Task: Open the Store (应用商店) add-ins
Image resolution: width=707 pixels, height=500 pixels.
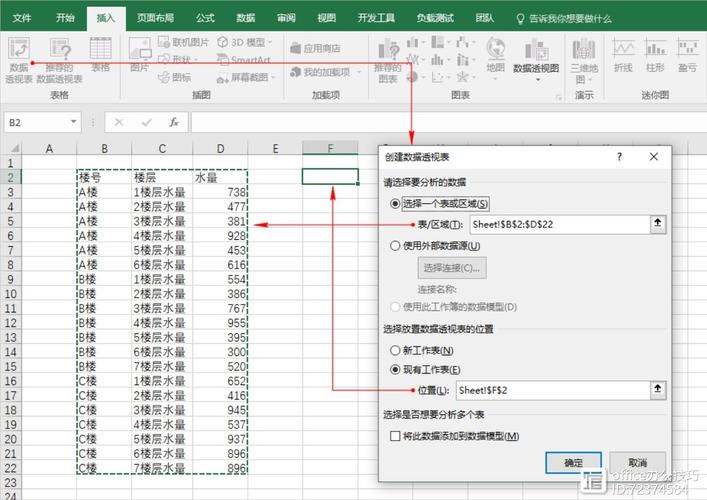Action: 316,48
